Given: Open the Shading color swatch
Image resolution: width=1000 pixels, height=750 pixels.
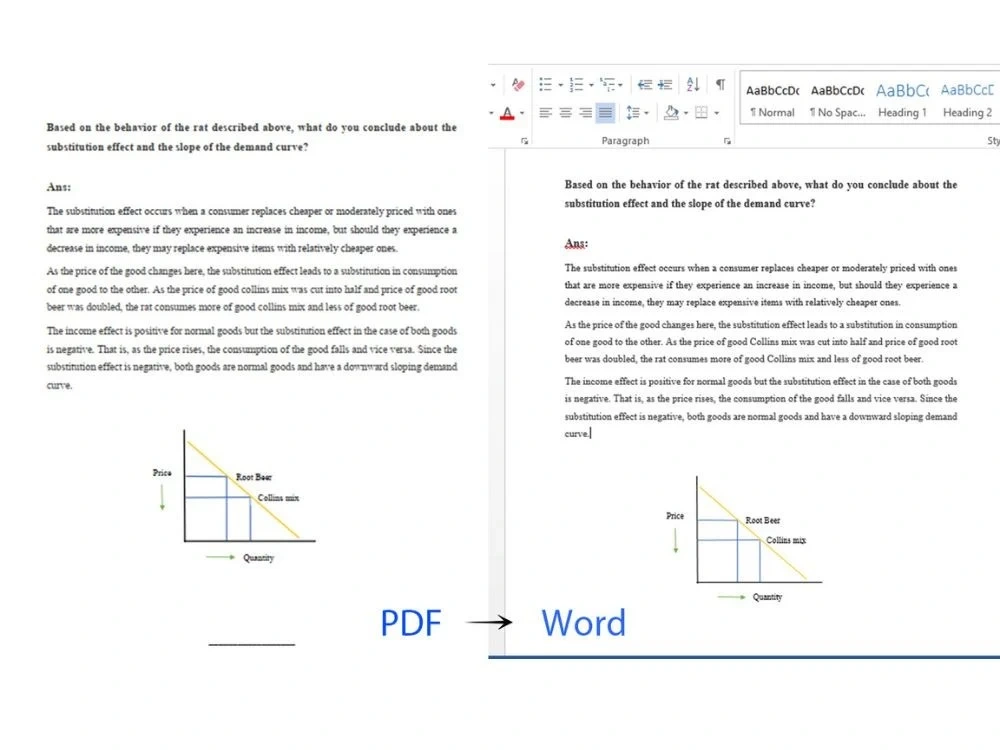Looking at the screenshot, I should 684,112.
